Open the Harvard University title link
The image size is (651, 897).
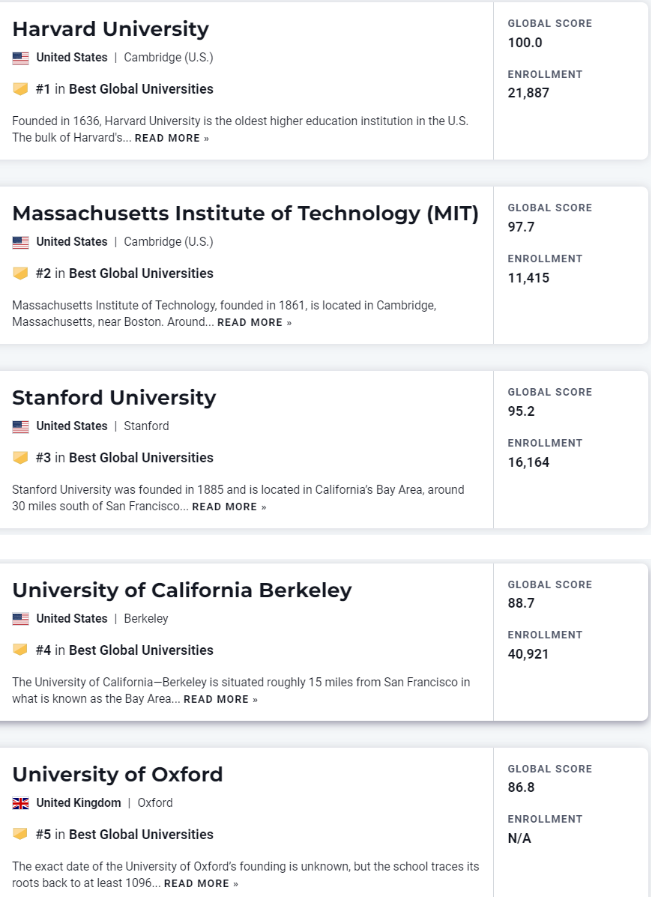tap(110, 29)
